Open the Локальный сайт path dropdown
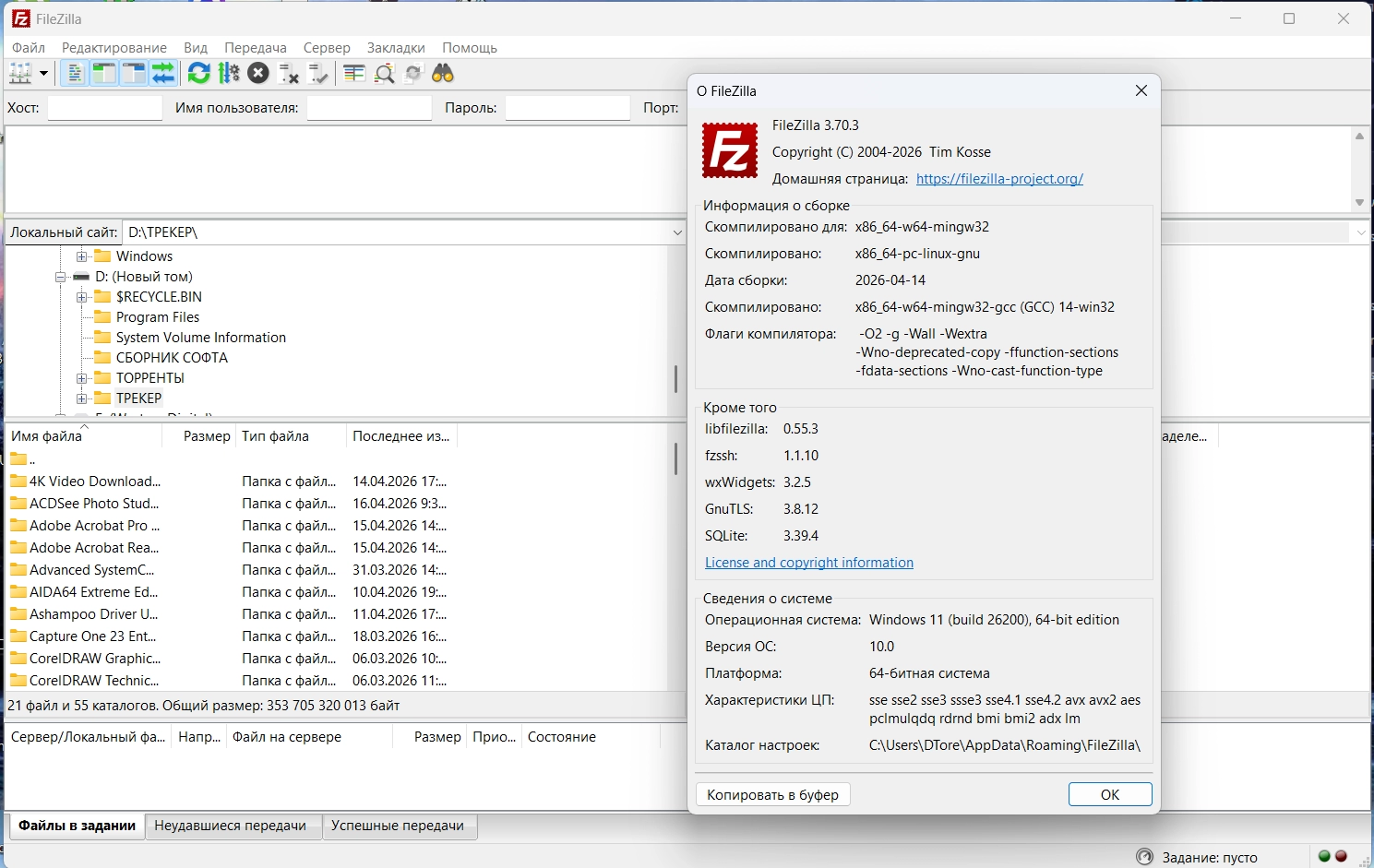 [677, 232]
